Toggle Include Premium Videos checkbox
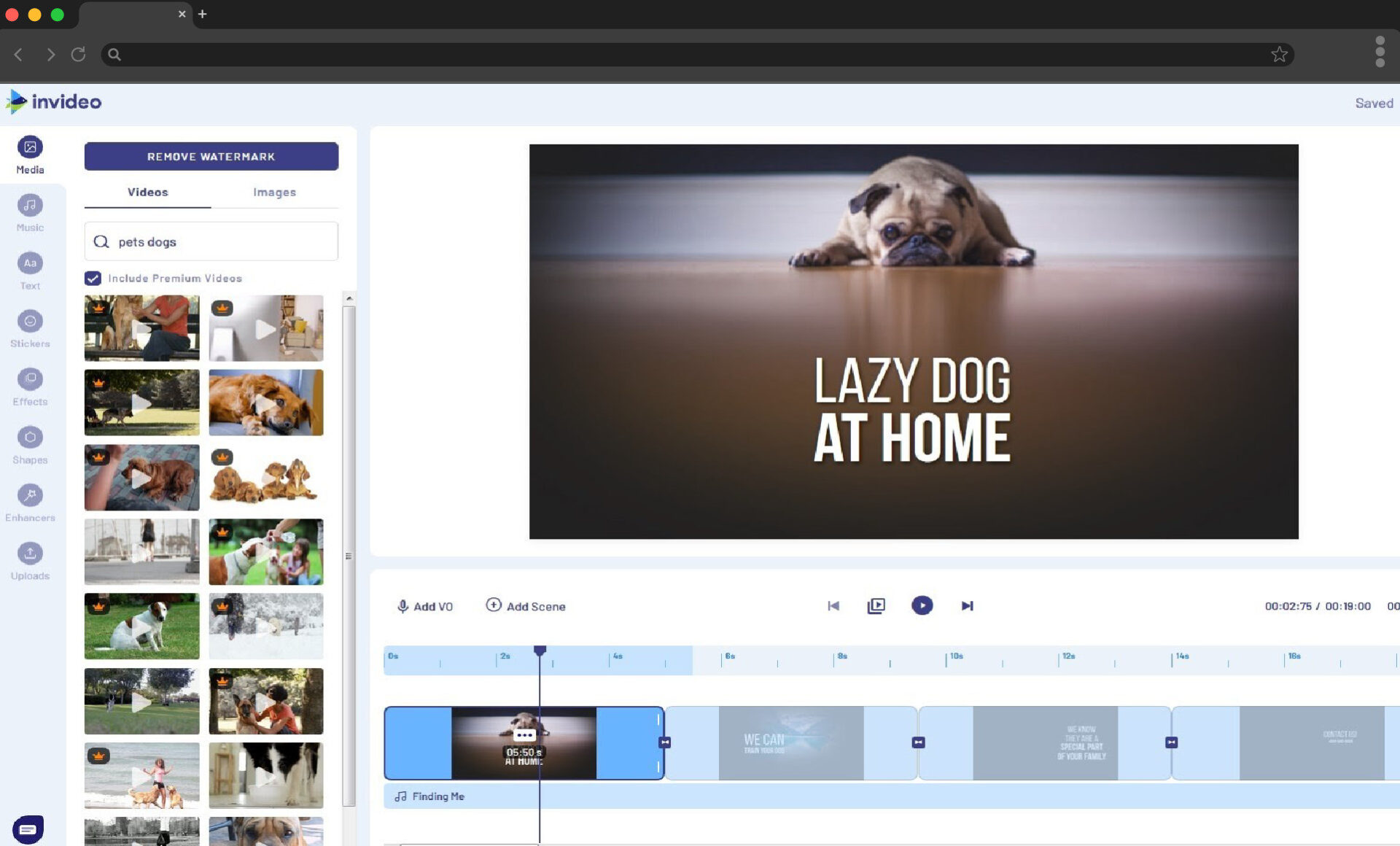 [93, 278]
